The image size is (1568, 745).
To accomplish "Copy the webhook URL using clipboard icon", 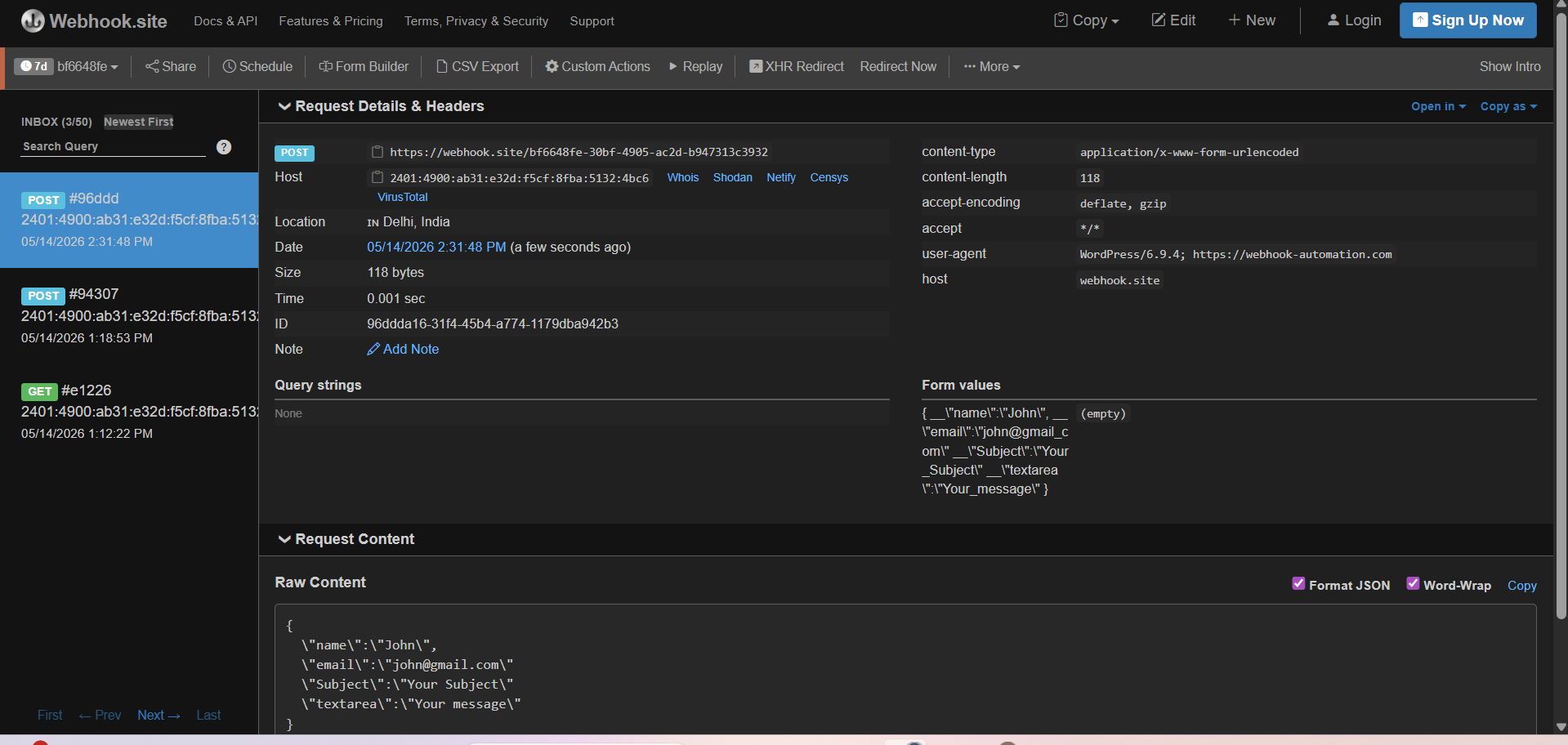I will pos(377,152).
